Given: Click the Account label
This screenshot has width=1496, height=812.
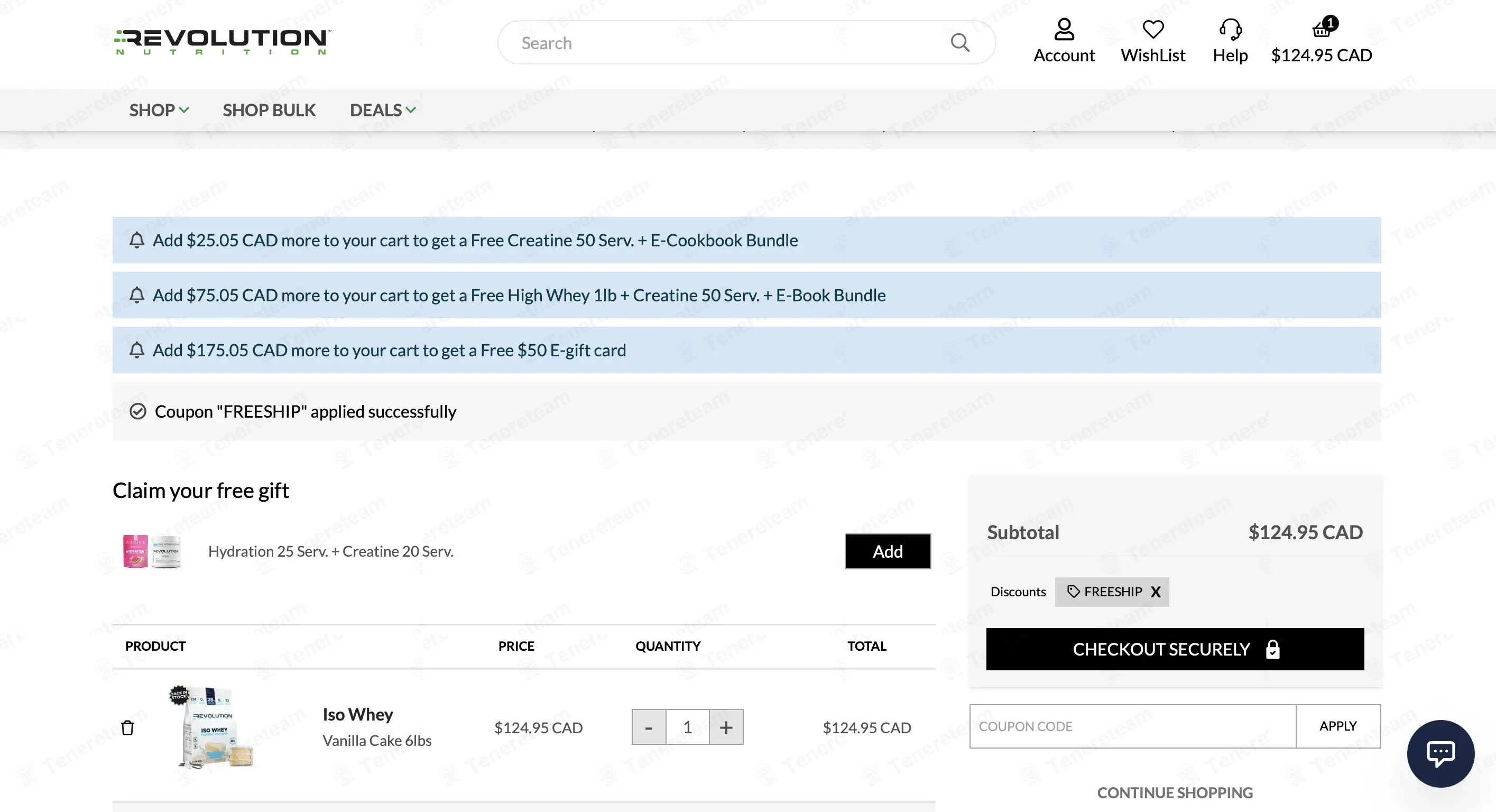Looking at the screenshot, I should coord(1064,55).
